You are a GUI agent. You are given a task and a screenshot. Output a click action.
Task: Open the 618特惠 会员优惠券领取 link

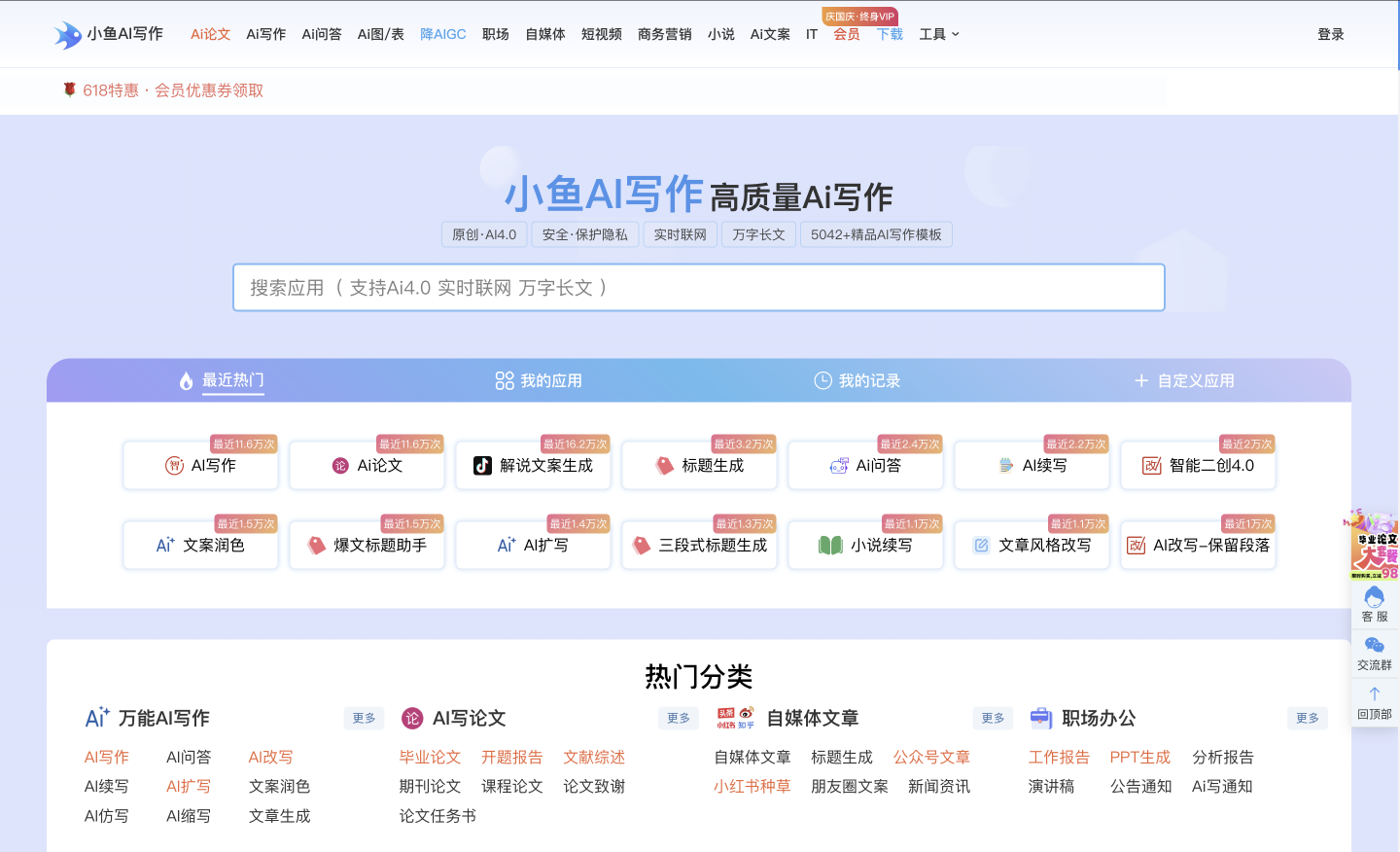[x=173, y=90]
